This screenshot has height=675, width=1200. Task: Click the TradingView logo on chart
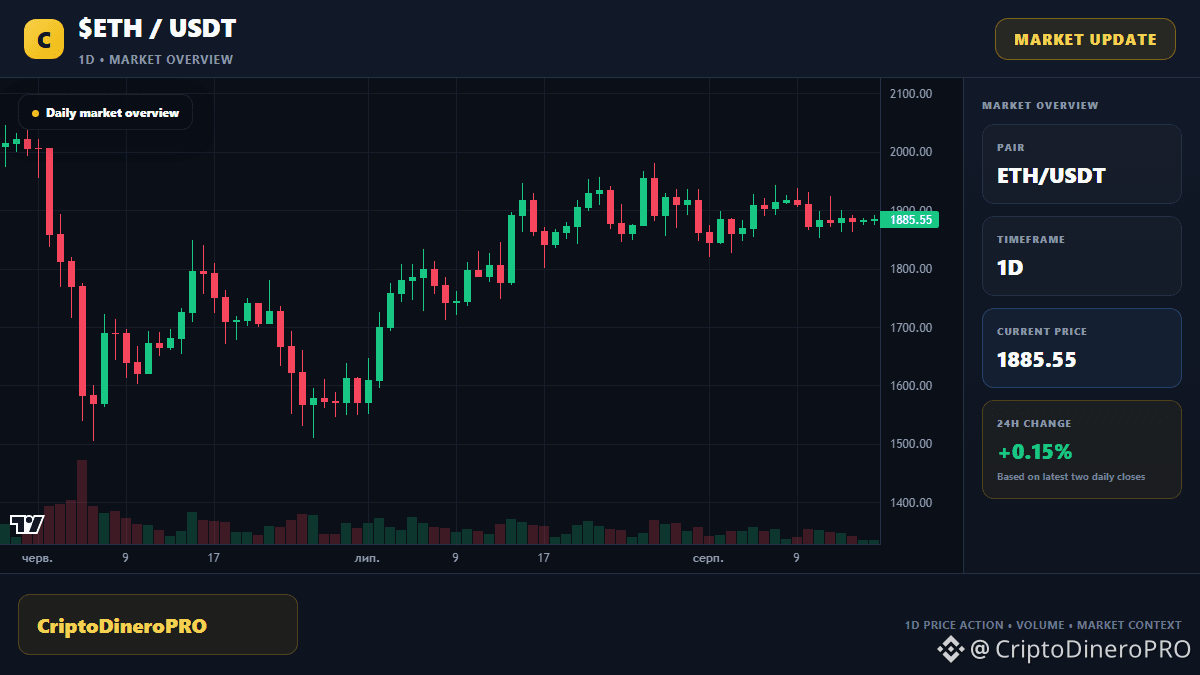(x=27, y=524)
